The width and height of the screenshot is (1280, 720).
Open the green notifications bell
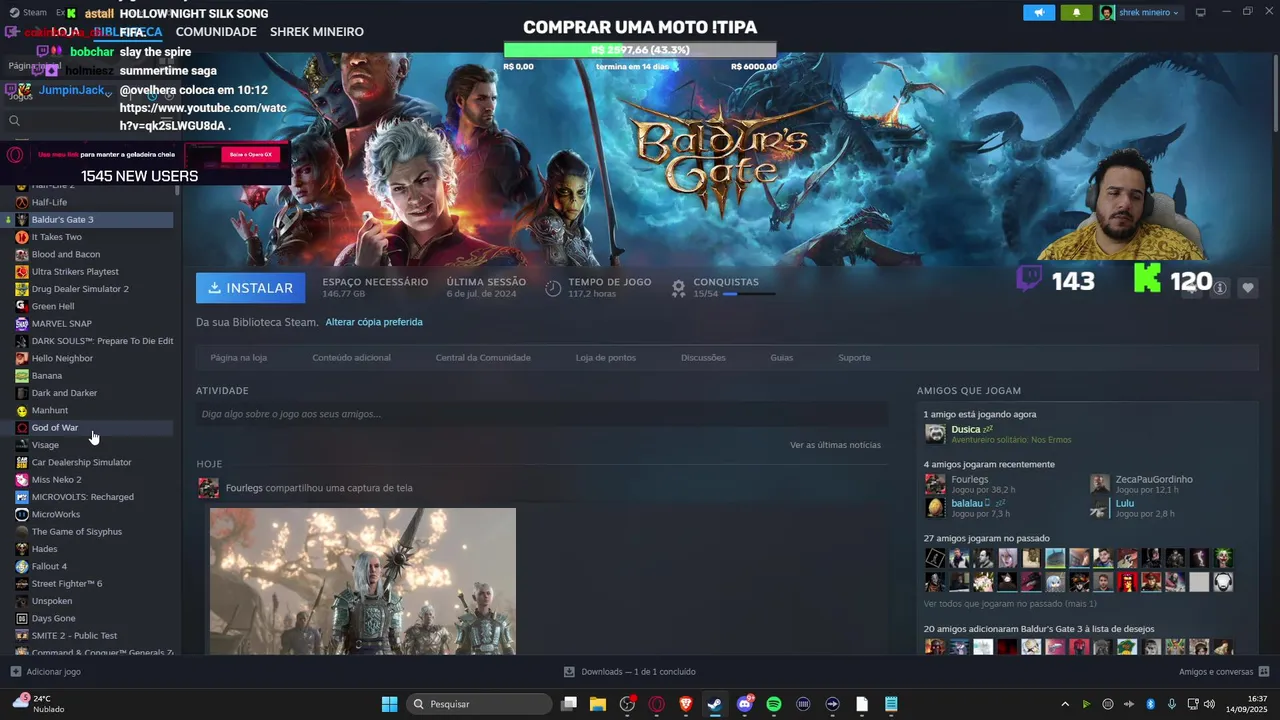[1076, 12]
